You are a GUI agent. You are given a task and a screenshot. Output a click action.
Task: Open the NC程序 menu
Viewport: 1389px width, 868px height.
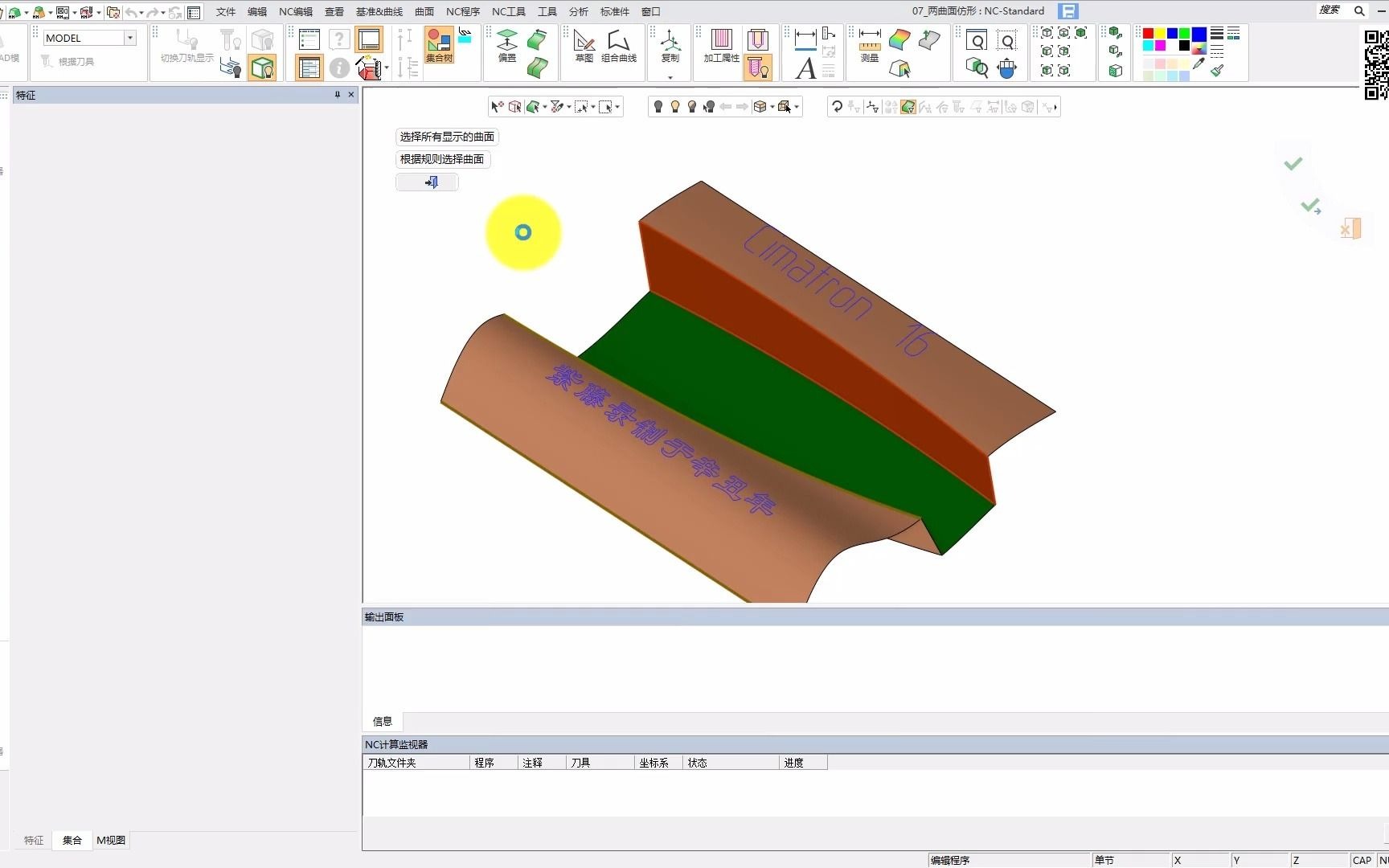click(462, 11)
